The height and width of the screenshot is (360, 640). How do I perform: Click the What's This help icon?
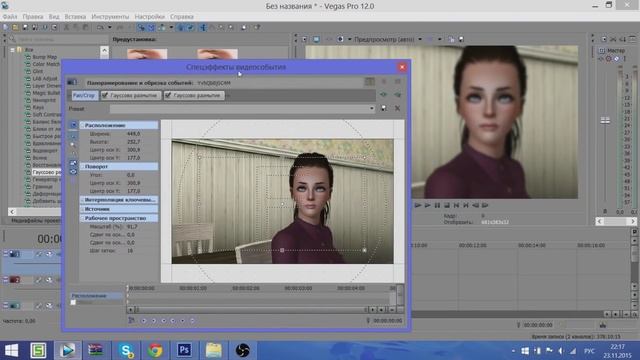[257, 27]
